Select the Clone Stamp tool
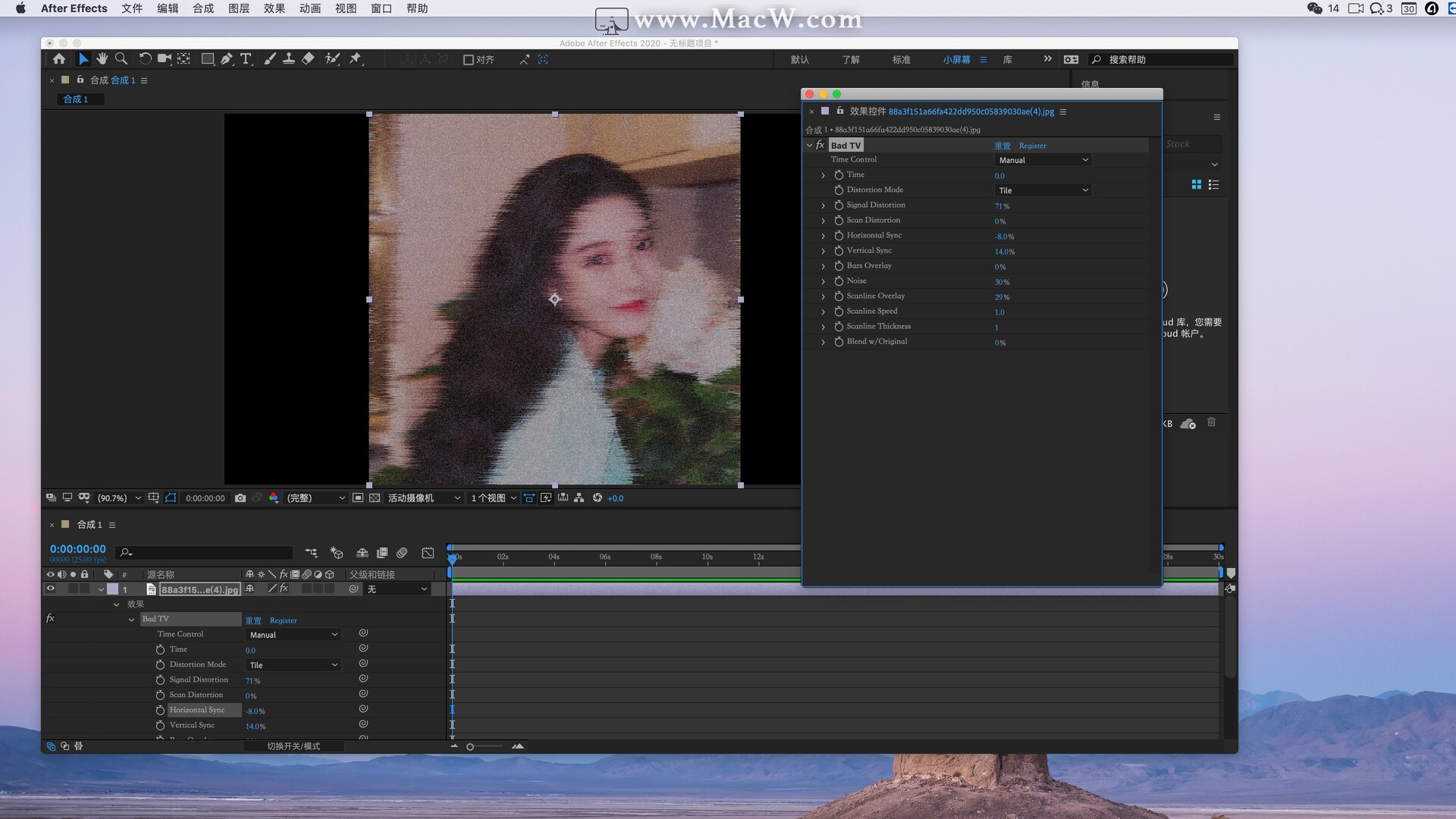 click(289, 58)
